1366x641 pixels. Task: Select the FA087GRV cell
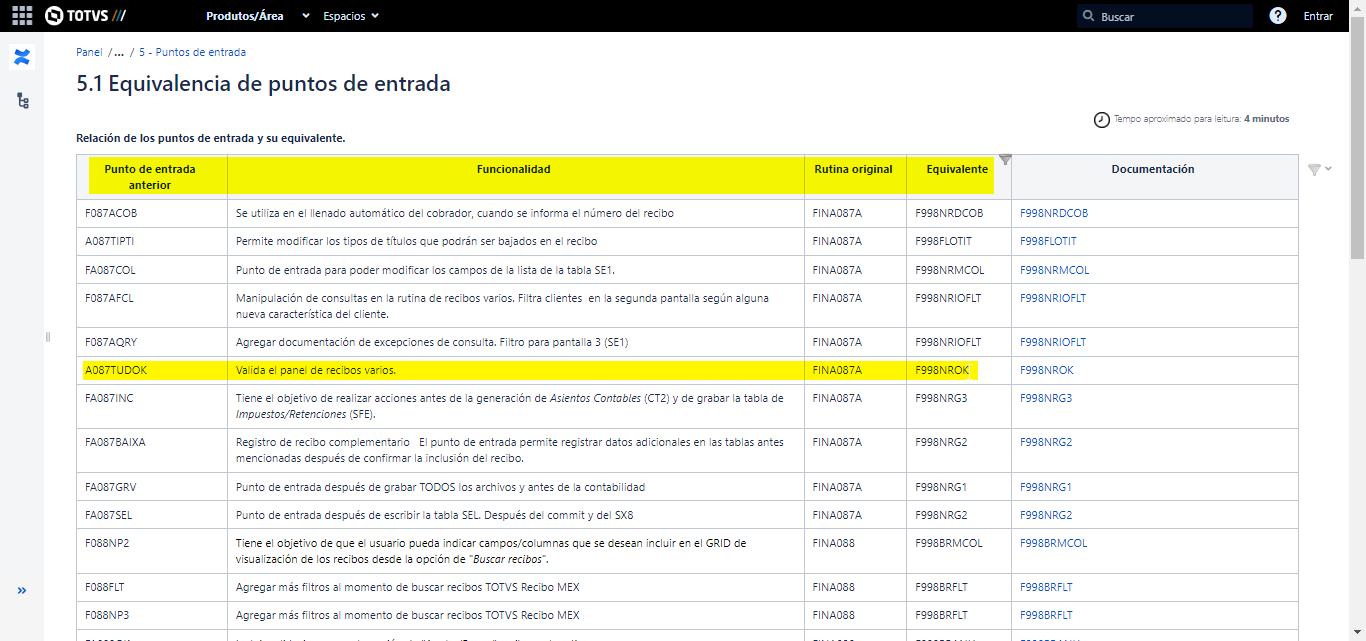152,487
